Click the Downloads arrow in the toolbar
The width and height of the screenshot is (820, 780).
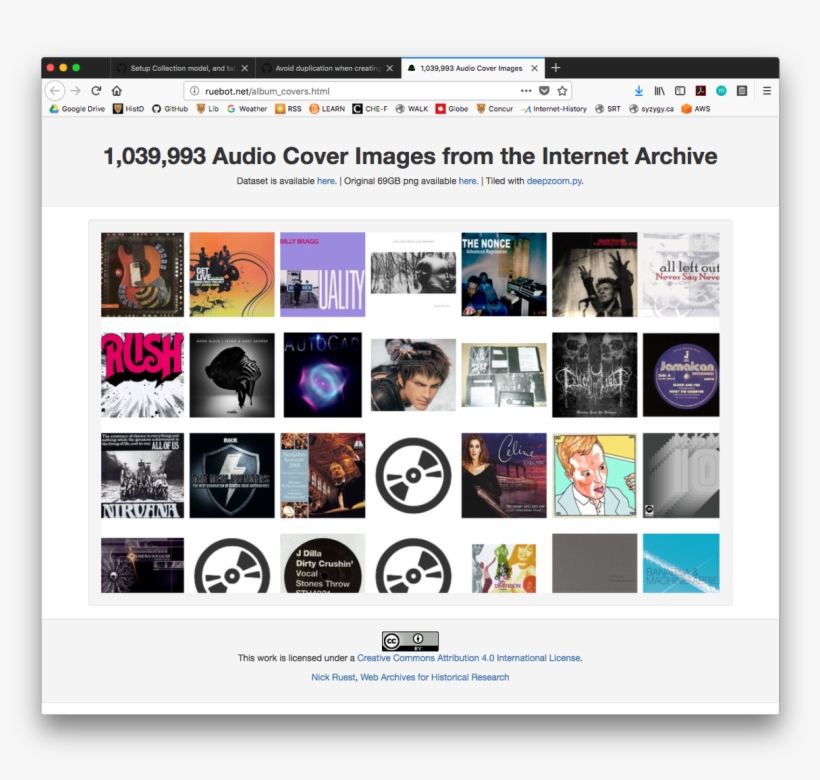coord(638,89)
